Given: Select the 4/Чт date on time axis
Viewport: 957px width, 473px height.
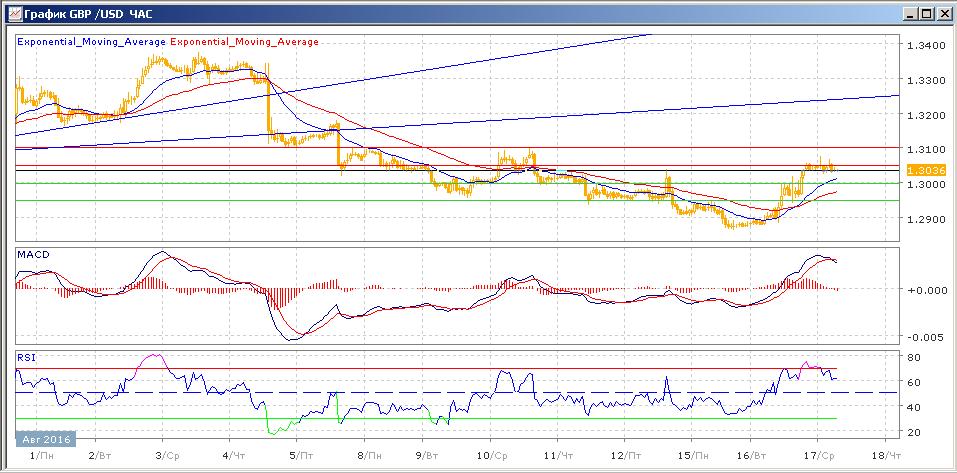Looking at the screenshot, I should 234,456.
